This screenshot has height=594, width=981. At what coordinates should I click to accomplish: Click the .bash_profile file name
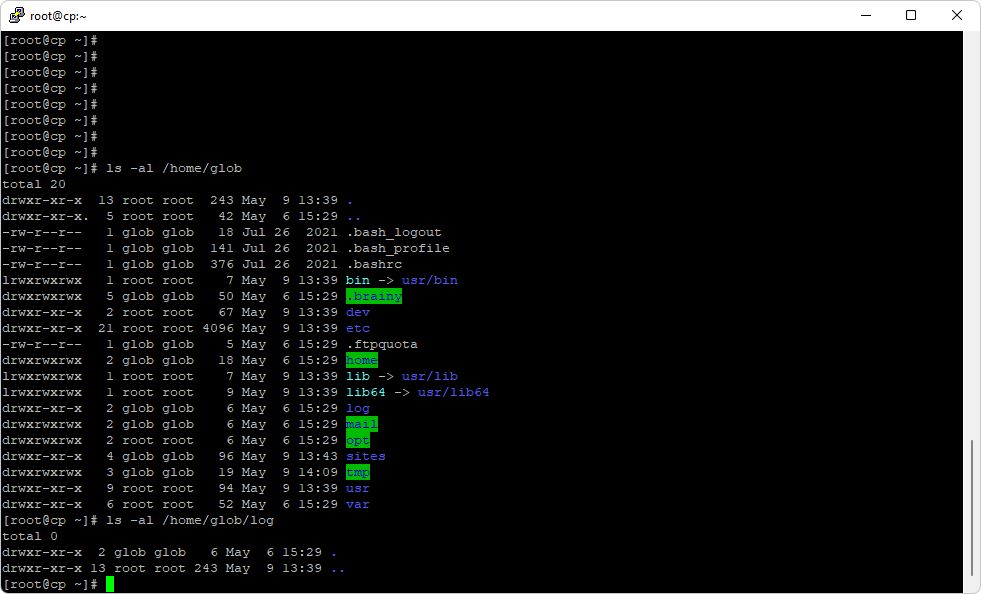[x=398, y=248]
